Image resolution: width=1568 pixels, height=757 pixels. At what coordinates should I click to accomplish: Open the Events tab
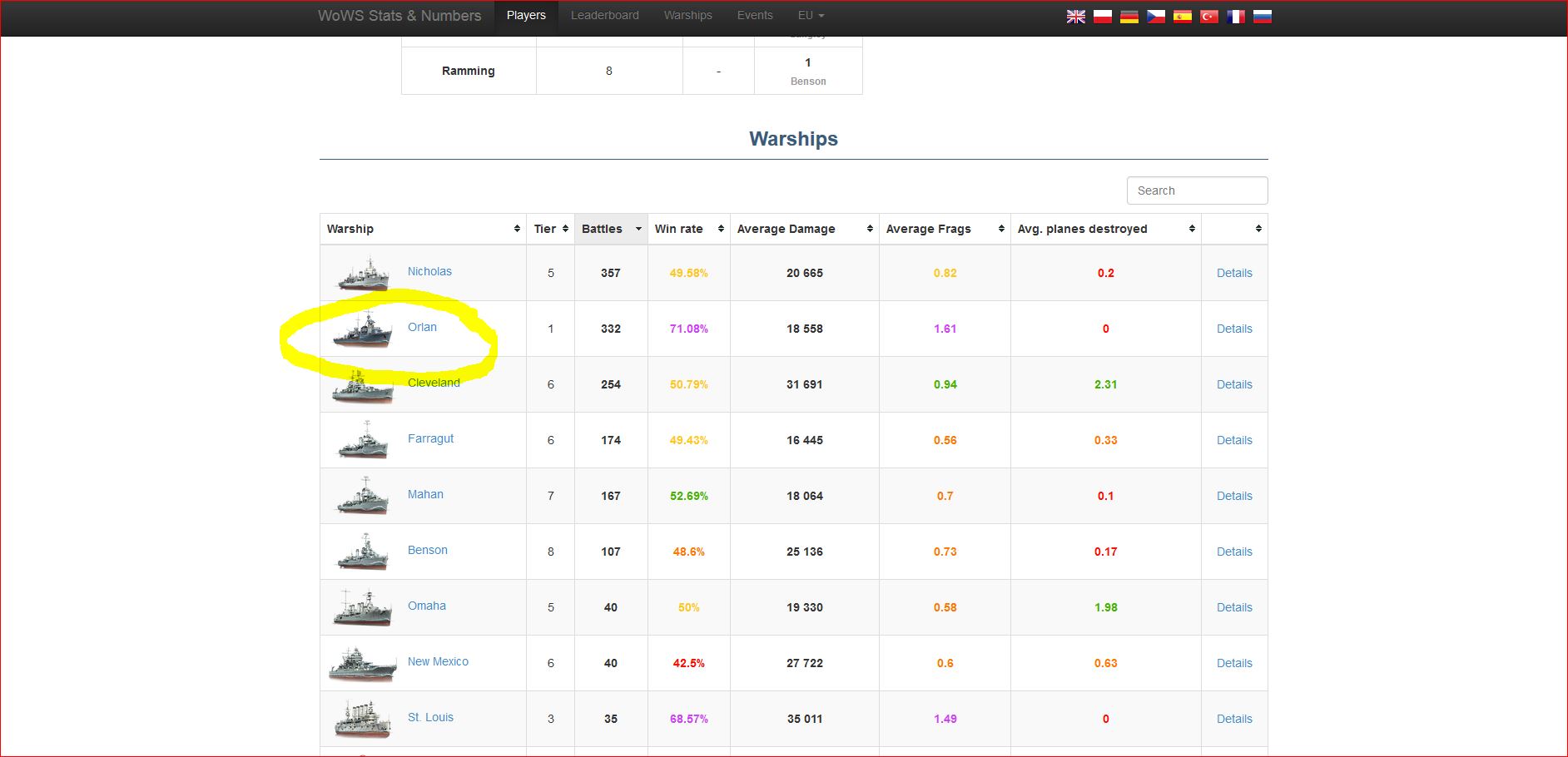tap(755, 15)
